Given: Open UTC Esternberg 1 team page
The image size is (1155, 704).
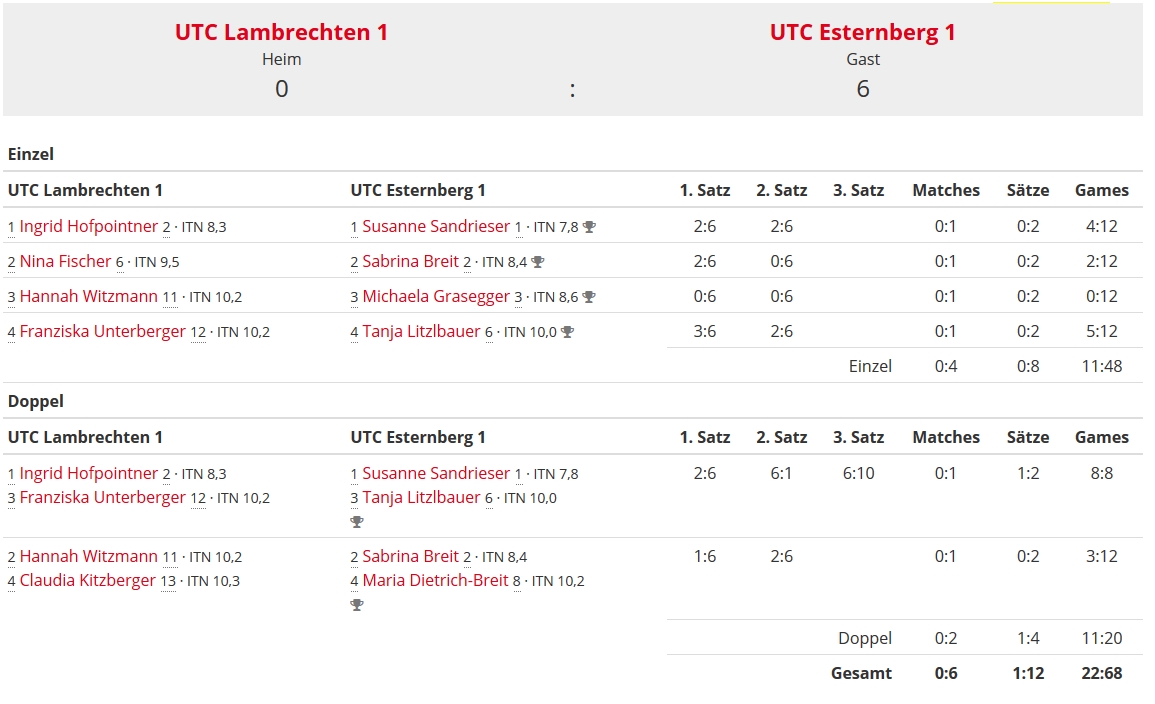Looking at the screenshot, I should [x=862, y=32].
